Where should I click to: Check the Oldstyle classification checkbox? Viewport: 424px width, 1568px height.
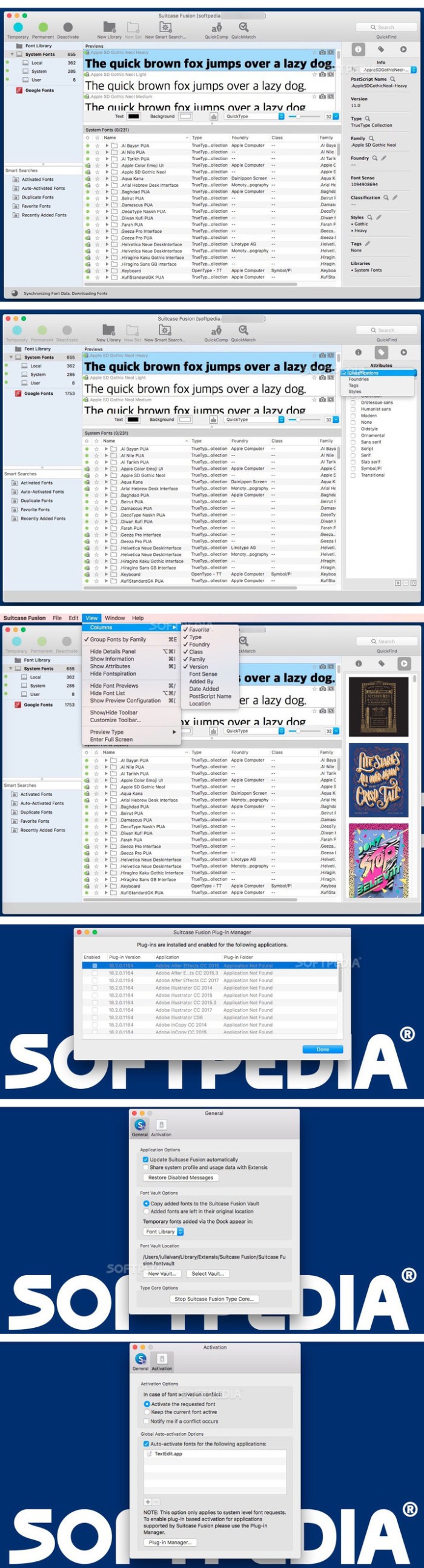(353, 429)
